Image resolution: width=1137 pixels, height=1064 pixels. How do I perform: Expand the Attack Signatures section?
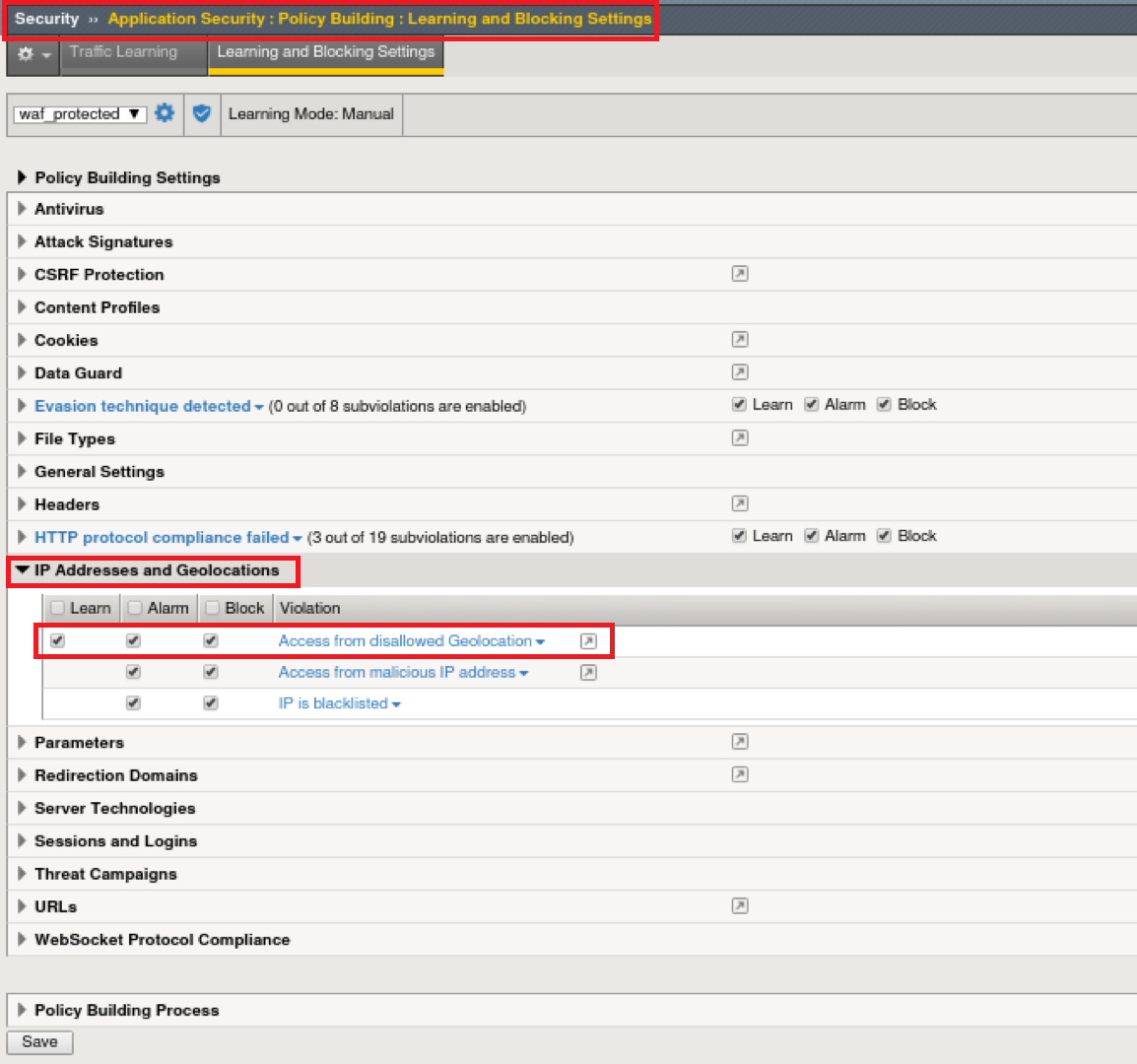tap(22, 241)
